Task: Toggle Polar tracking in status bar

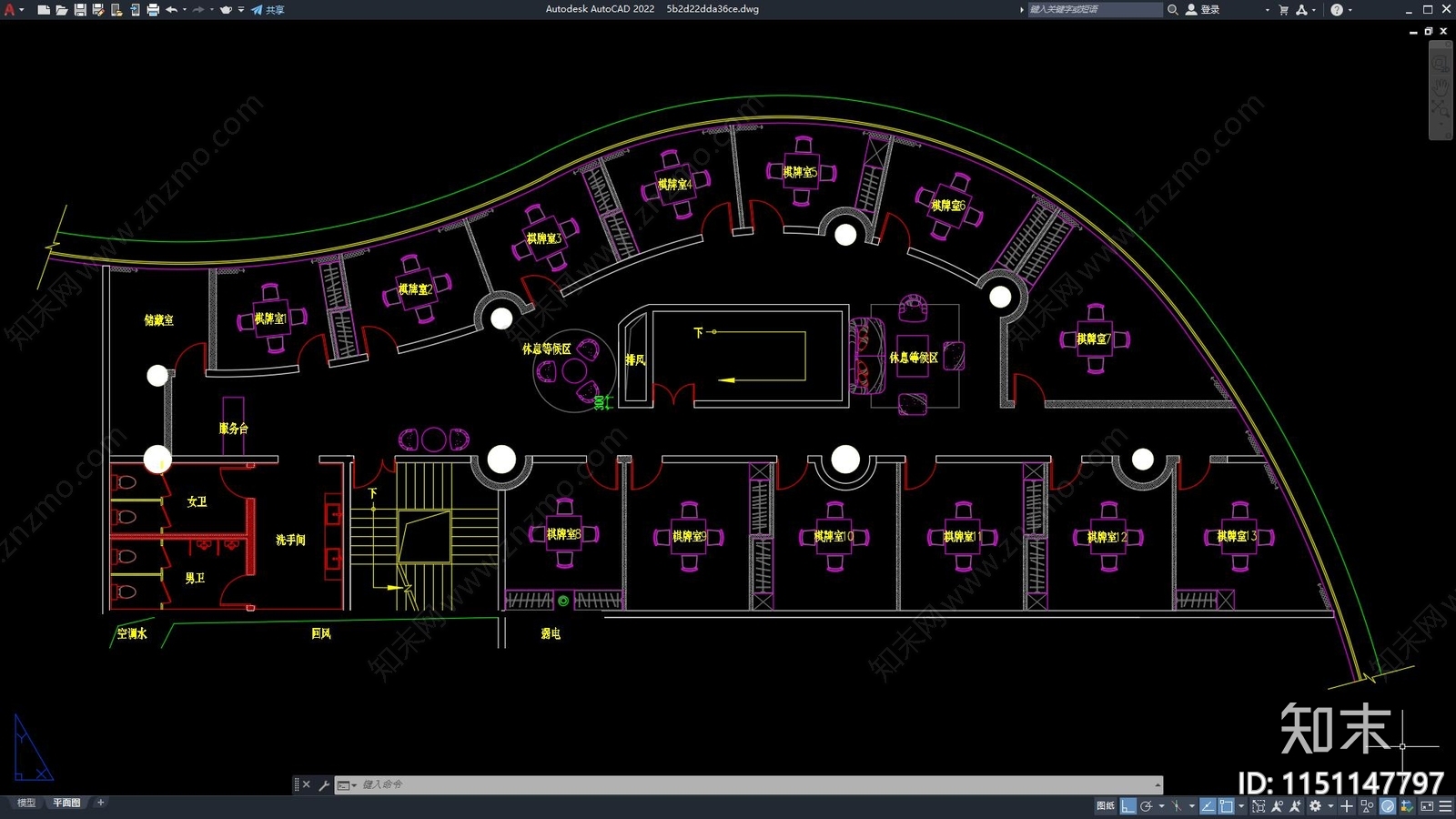Action: pos(1147,805)
